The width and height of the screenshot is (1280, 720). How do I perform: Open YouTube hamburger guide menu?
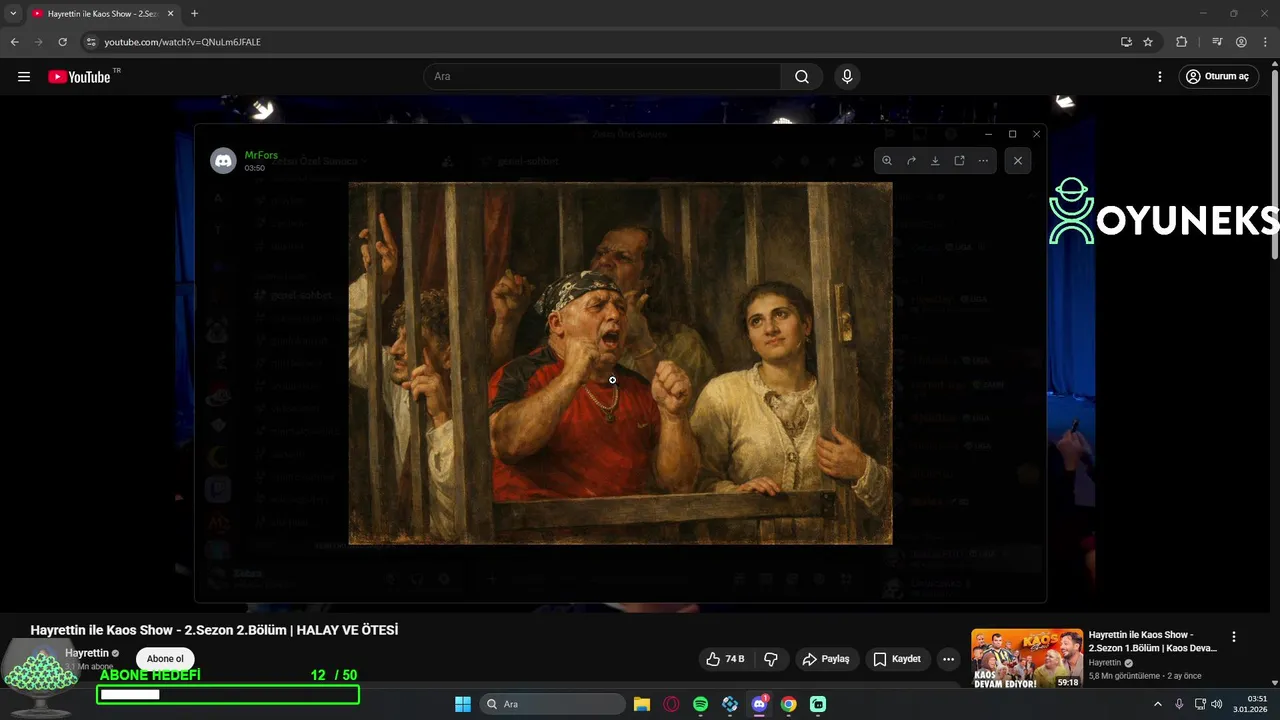24,77
